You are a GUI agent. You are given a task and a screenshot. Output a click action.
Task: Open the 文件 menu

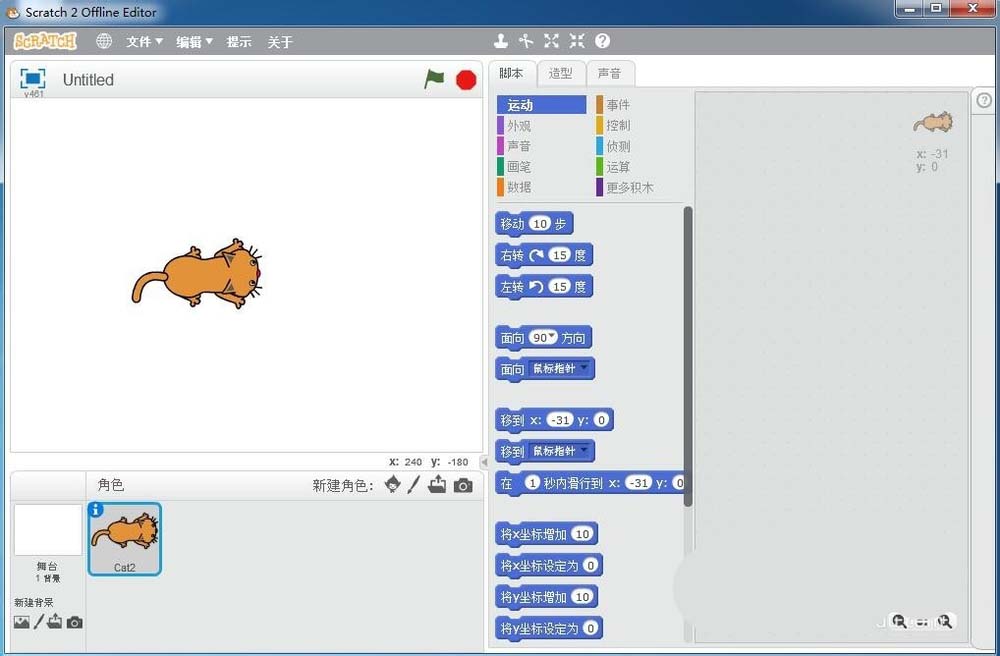[x=141, y=41]
